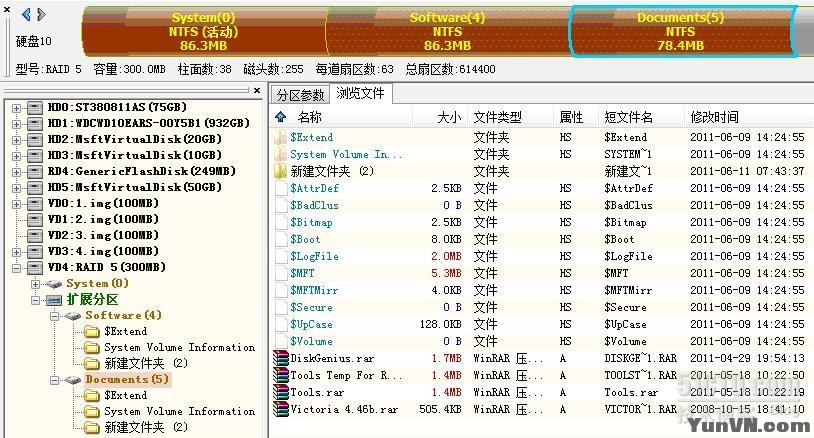Click the Victoria 4.46b.rar archive icon
The image size is (814, 438).
pos(281,409)
